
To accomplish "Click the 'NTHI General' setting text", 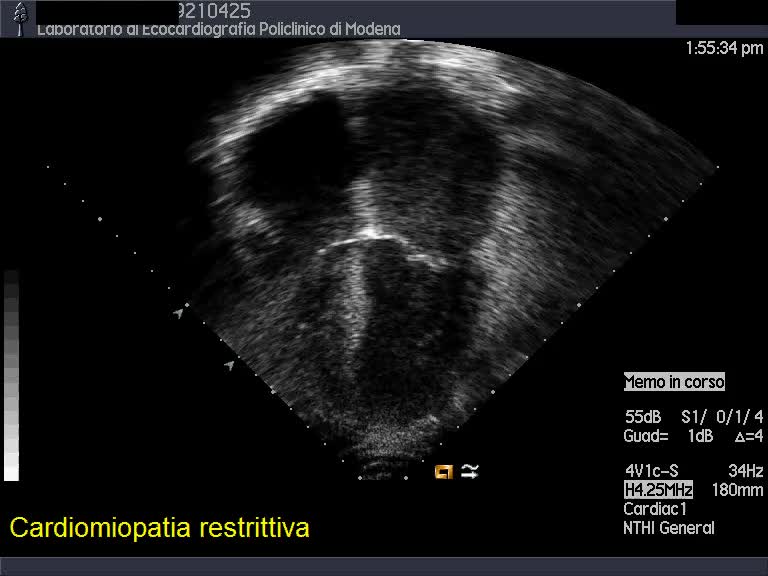I will tap(669, 528).
